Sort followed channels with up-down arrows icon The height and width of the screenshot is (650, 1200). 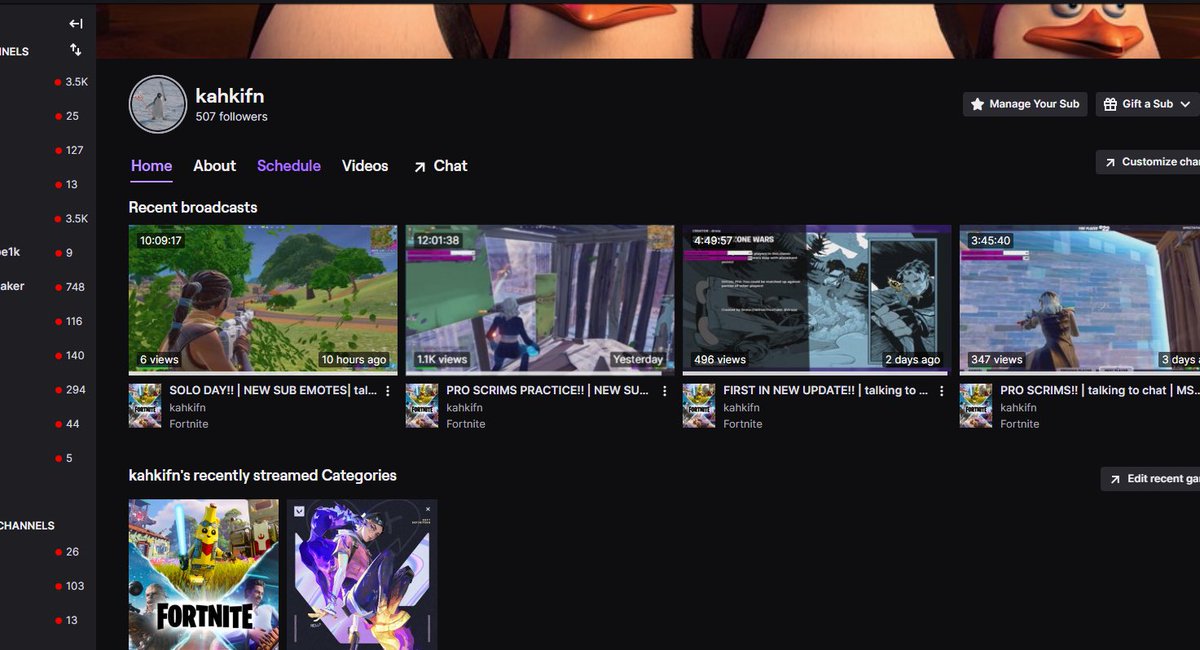click(76, 49)
